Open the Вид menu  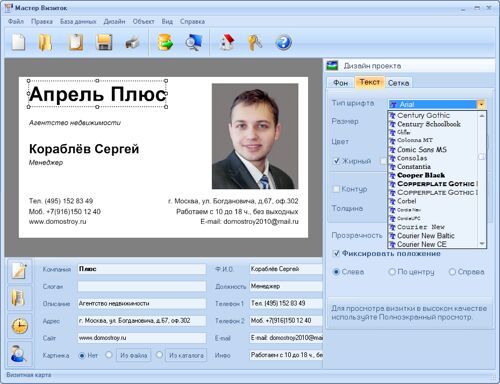(167, 21)
